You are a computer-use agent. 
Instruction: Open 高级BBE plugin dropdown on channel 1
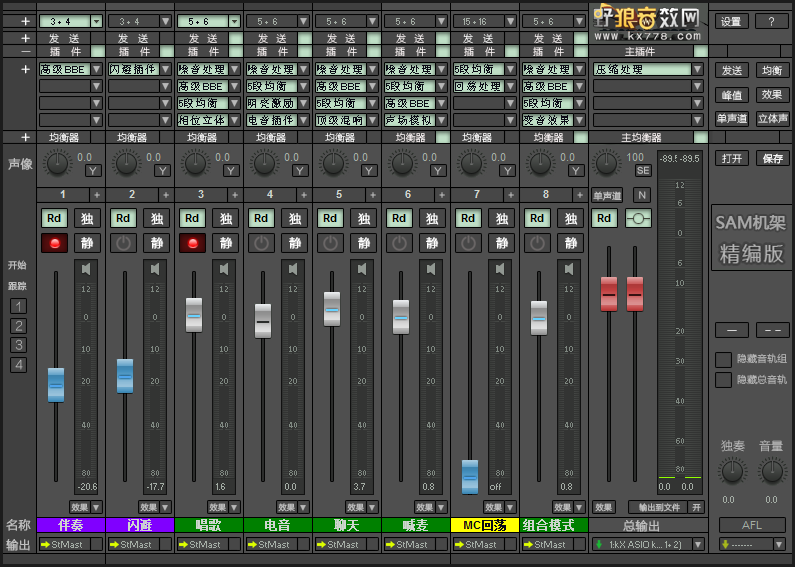pyautogui.click(x=96, y=69)
